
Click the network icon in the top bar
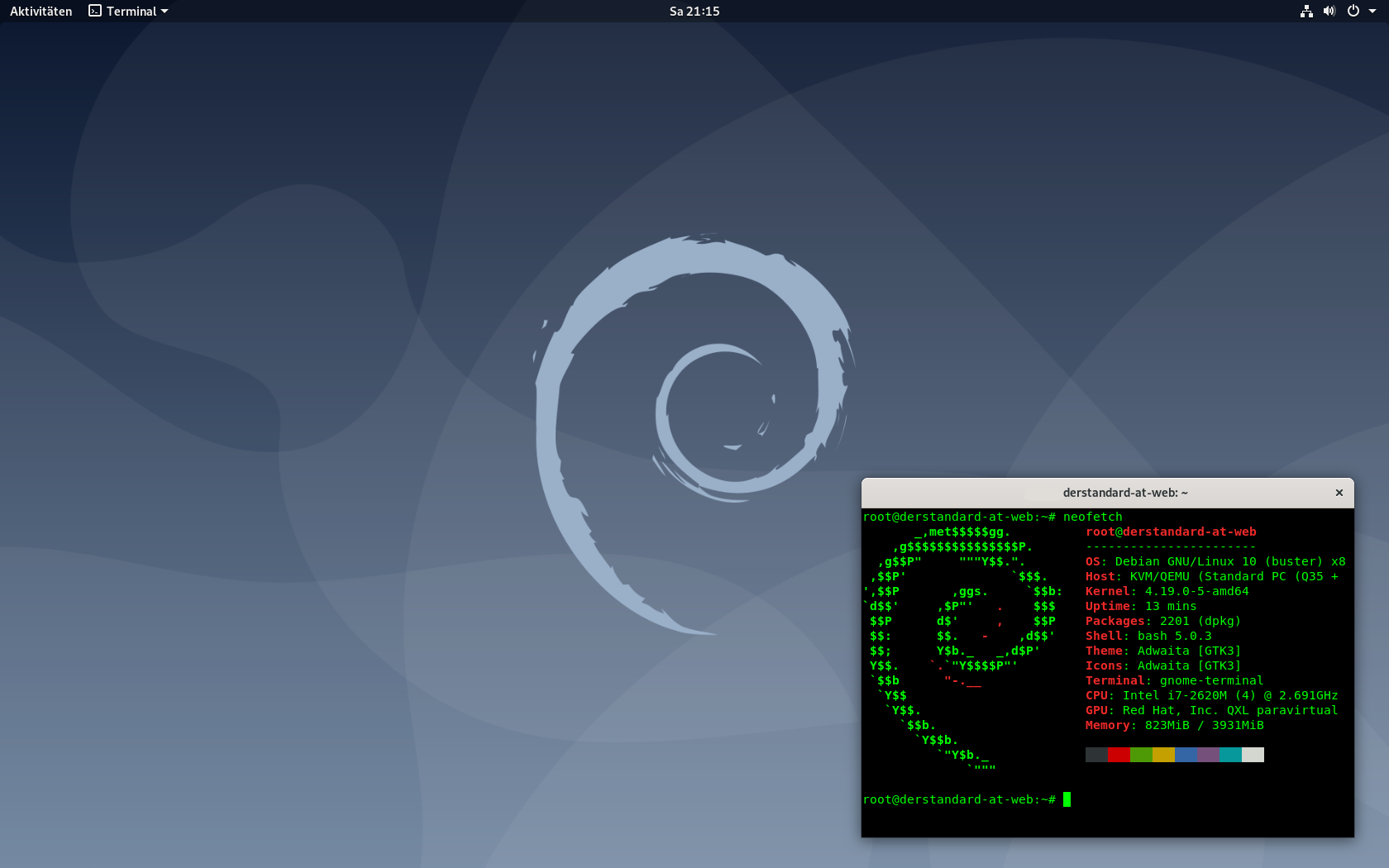(x=1306, y=11)
